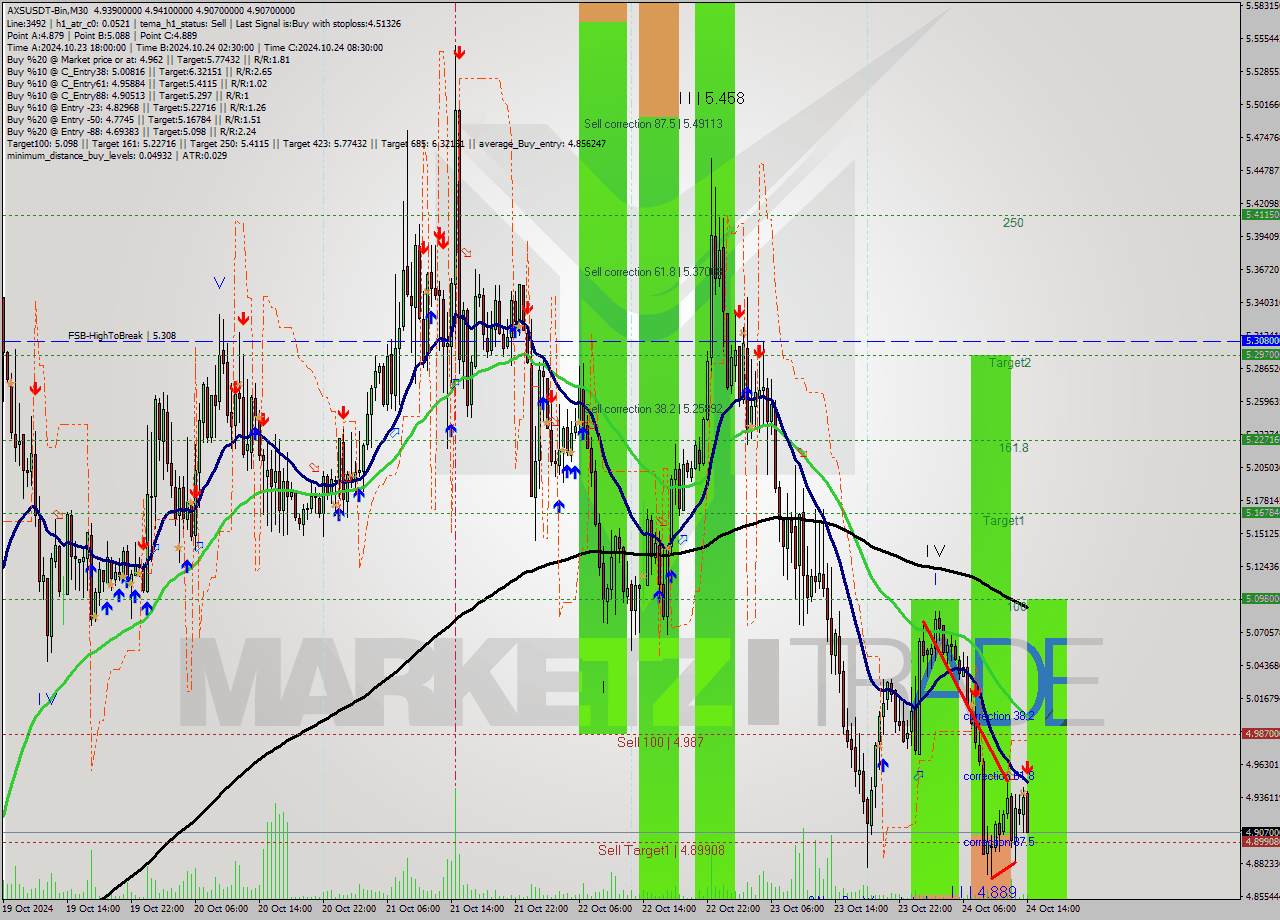Click the '20 Oct 06:00' time axis label
Viewport: 1280px width, 920px height.
click(x=221, y=909)
